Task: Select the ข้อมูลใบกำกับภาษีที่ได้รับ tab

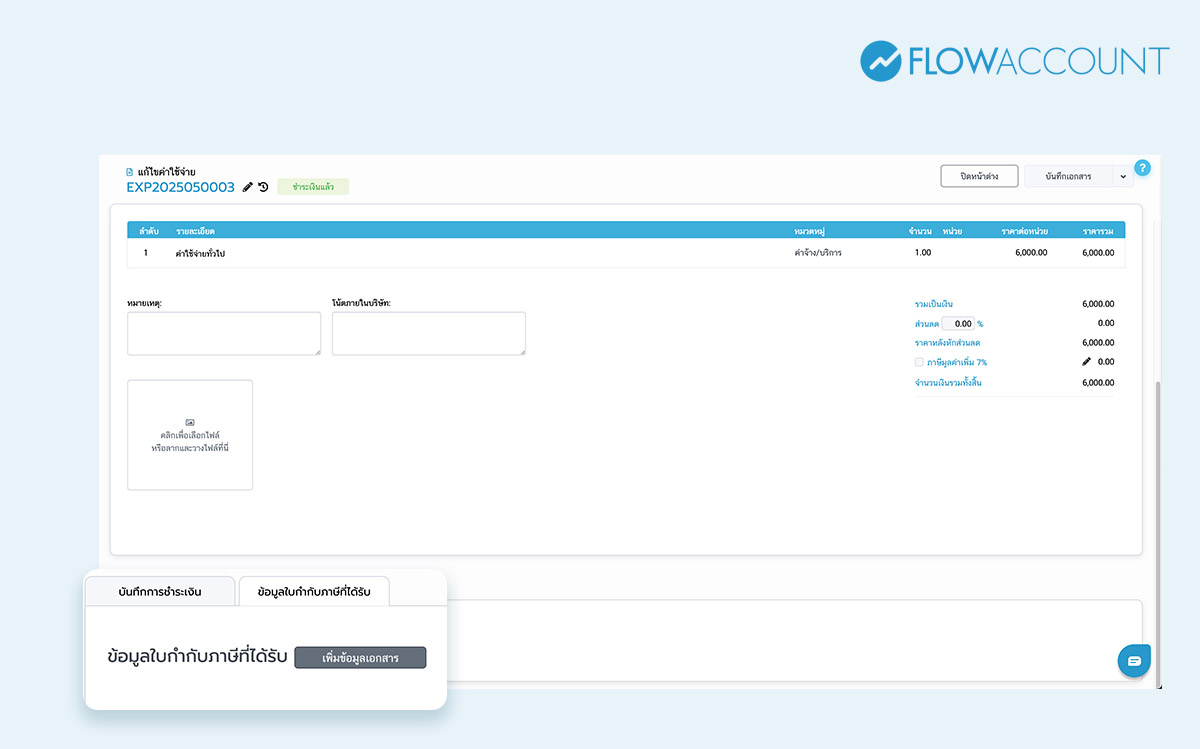Action: click(x=313, y=592)
